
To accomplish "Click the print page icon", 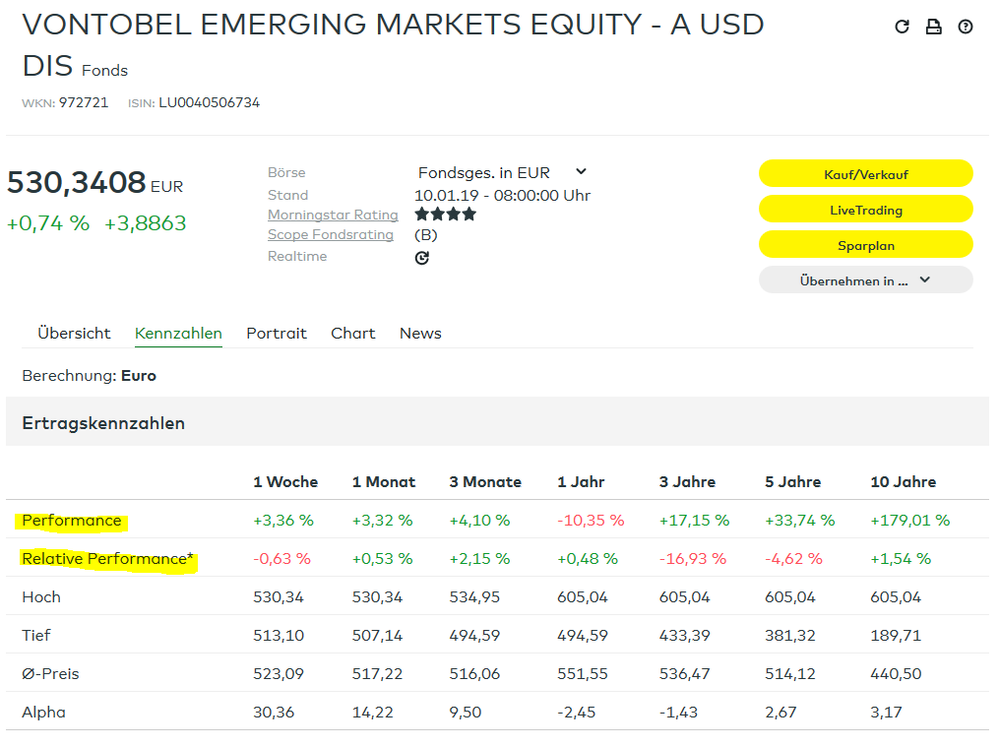I will 933,27.
